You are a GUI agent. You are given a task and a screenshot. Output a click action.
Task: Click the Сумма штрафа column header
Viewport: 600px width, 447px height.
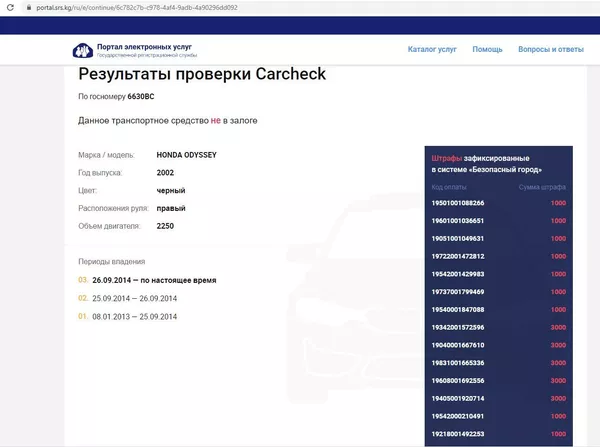point(542,187)
